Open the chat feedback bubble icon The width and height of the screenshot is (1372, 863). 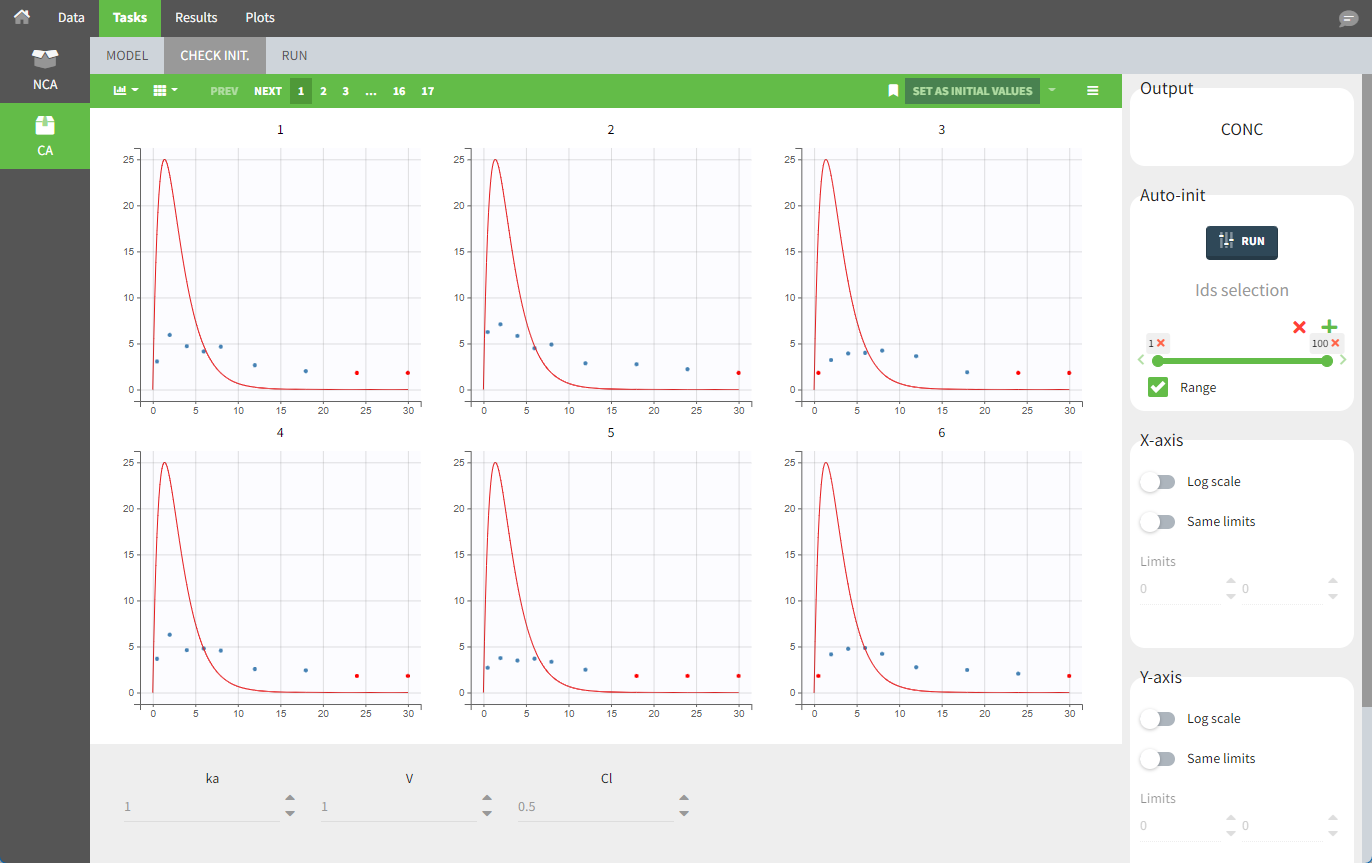click(x=1348, y=19)
